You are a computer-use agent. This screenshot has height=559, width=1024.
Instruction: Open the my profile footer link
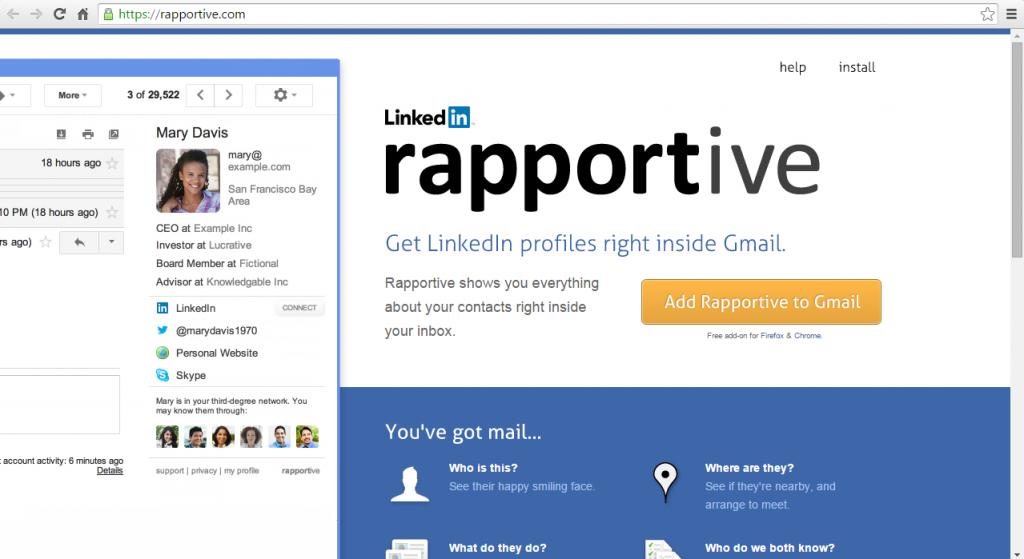click(242, 471)
